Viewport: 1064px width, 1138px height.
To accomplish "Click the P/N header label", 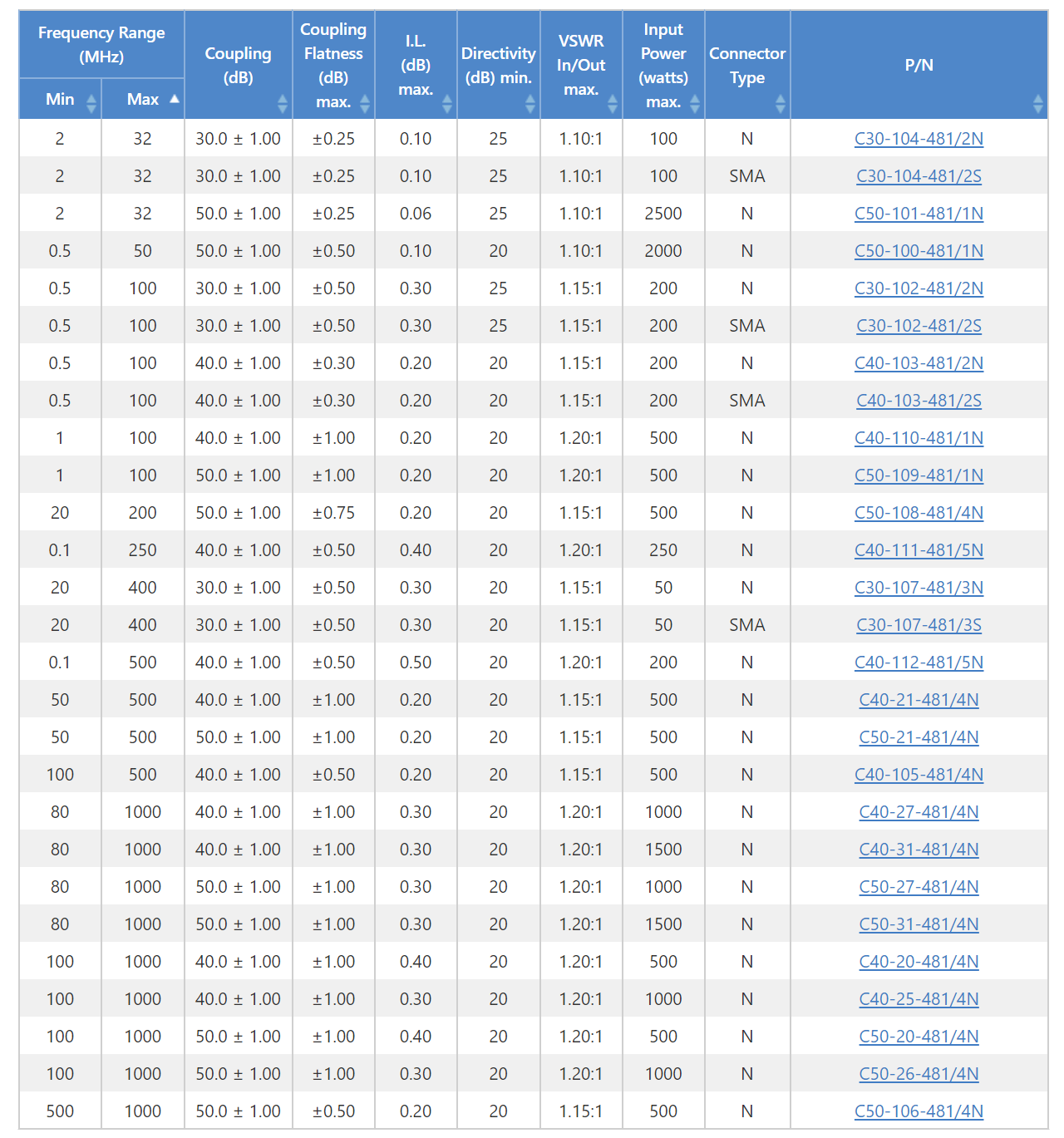I will (919, 65).
